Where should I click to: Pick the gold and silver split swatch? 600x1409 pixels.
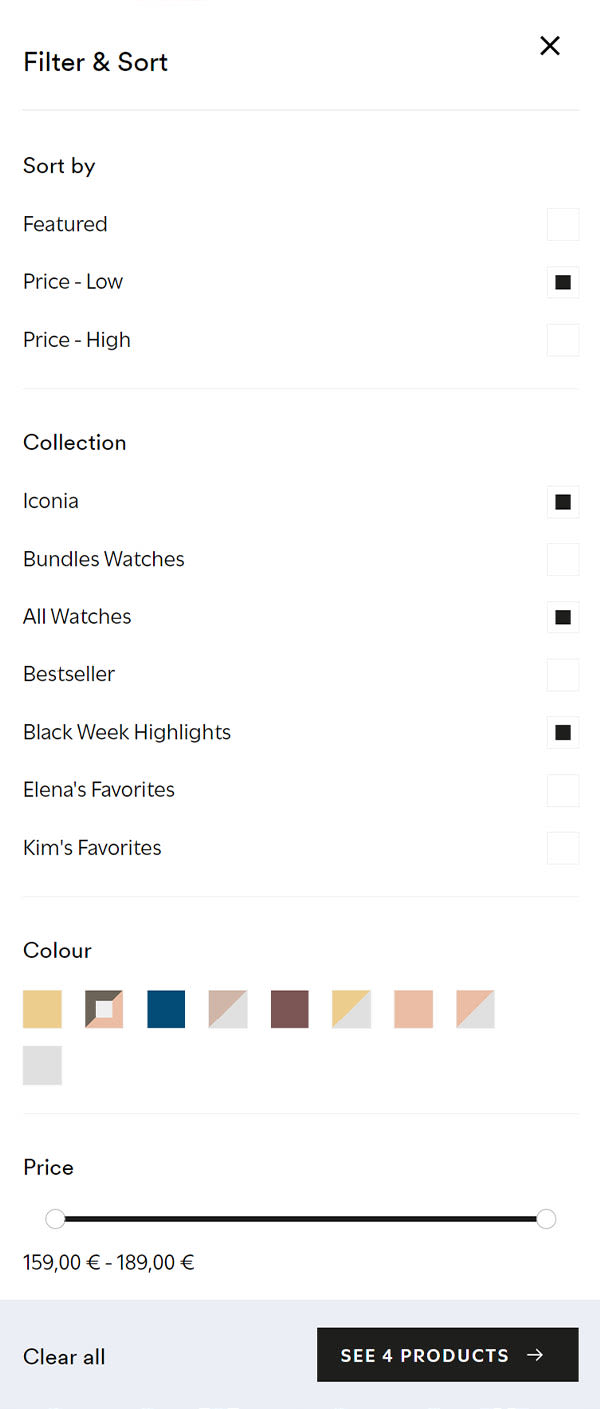tap(352, 1009)
